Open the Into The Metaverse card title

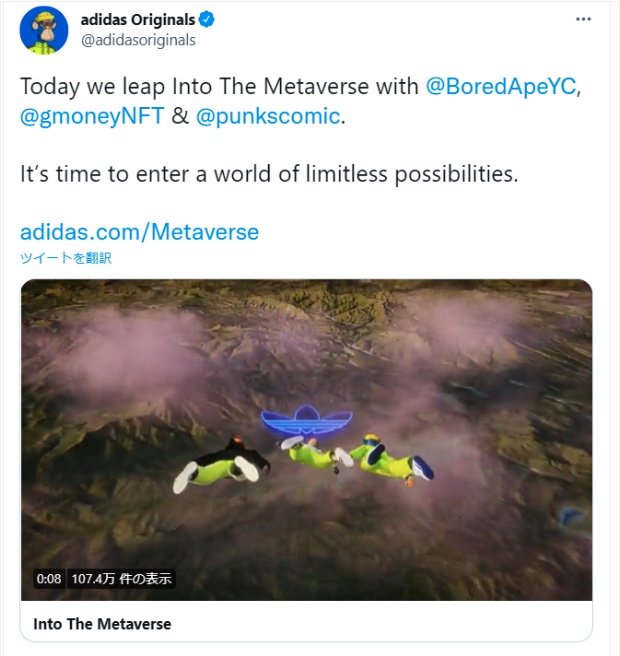102,624
